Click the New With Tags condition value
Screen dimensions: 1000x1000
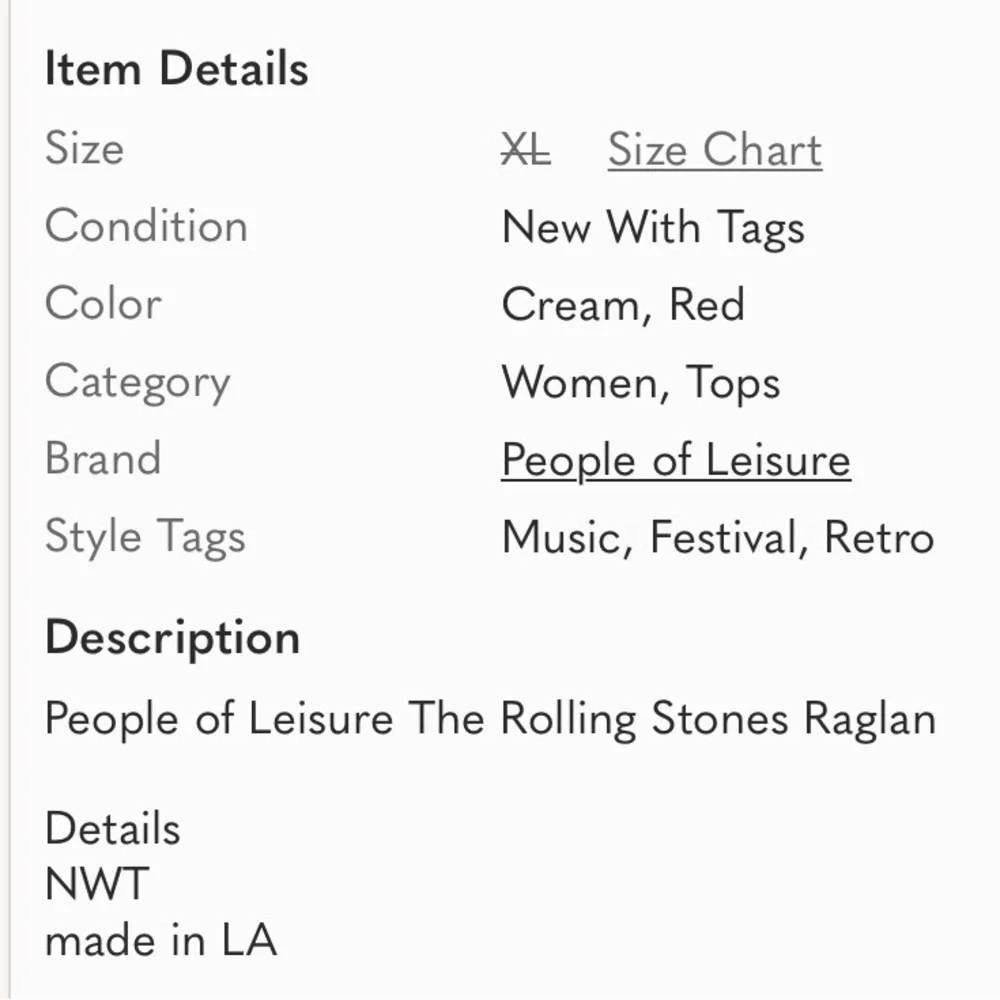click(653, 228)
